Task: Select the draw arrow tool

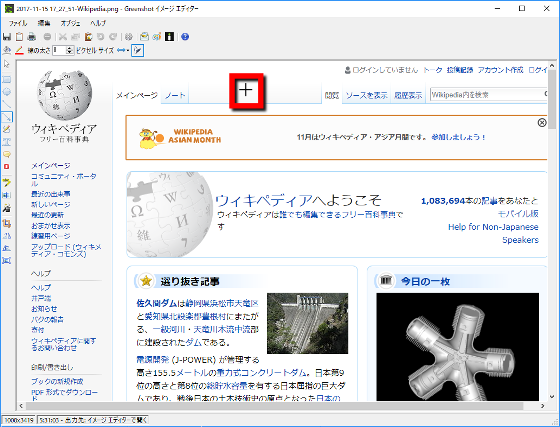Action: (x=7, y=117)
